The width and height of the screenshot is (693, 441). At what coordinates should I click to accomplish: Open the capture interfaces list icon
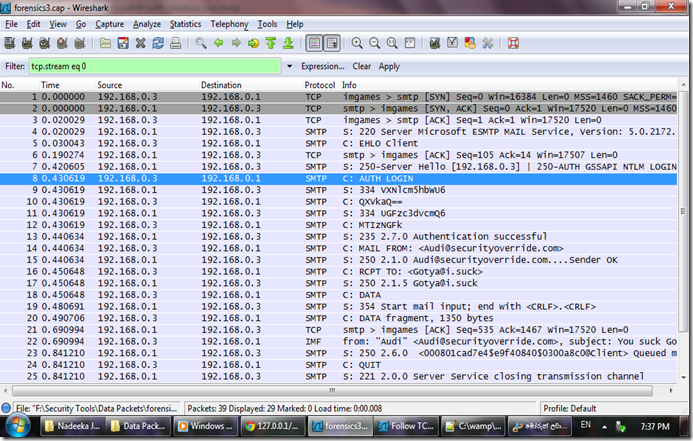click(9, 43)
